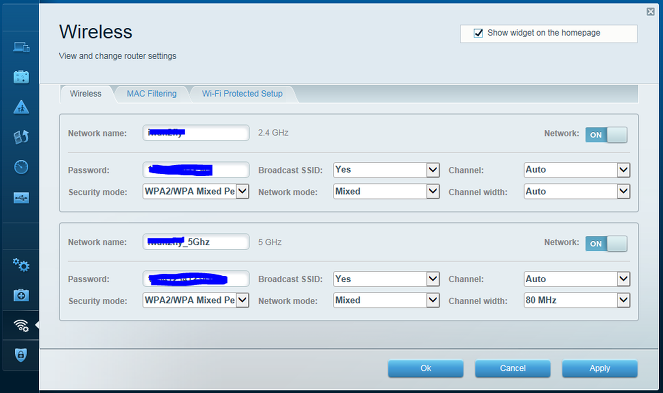Open the Connectivity gears icon
663x393 pixels.
pos(21,265)
